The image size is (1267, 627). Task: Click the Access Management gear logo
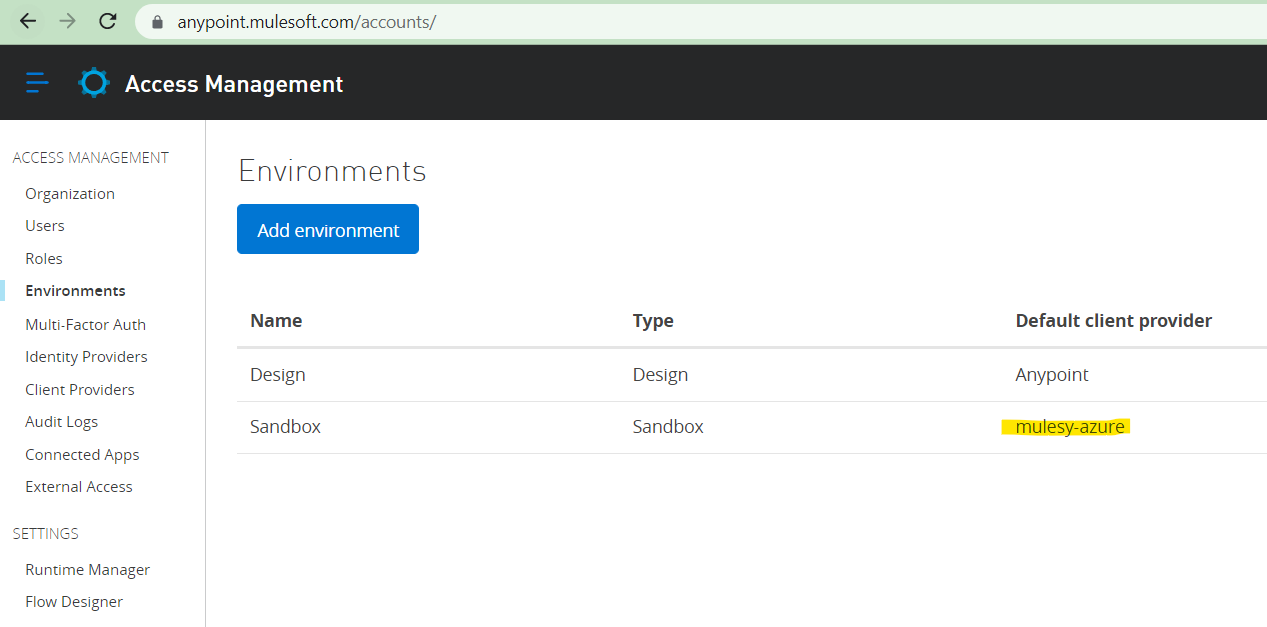[x=94, y=83]
